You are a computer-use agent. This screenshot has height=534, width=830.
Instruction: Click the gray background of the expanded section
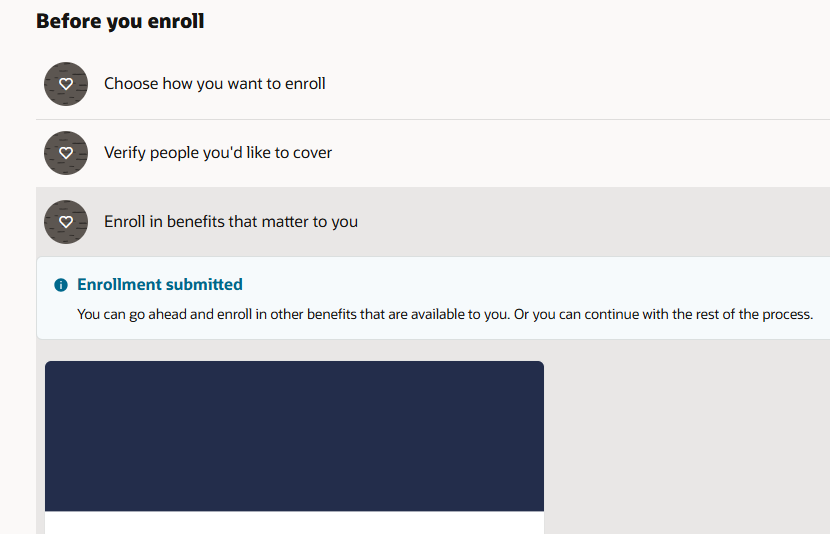686,436
